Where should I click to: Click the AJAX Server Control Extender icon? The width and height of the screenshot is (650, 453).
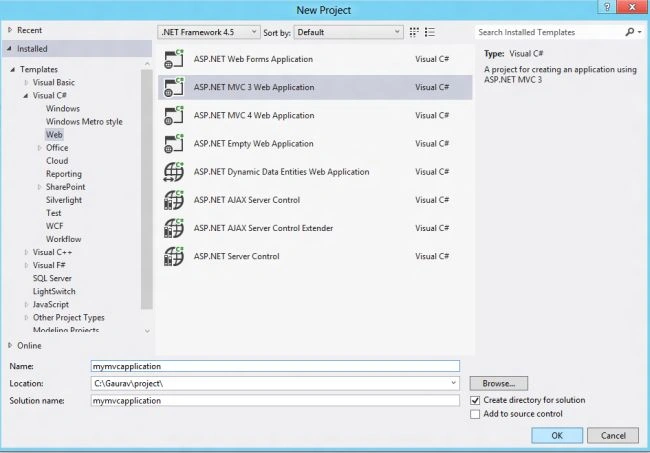click(174, 228)
